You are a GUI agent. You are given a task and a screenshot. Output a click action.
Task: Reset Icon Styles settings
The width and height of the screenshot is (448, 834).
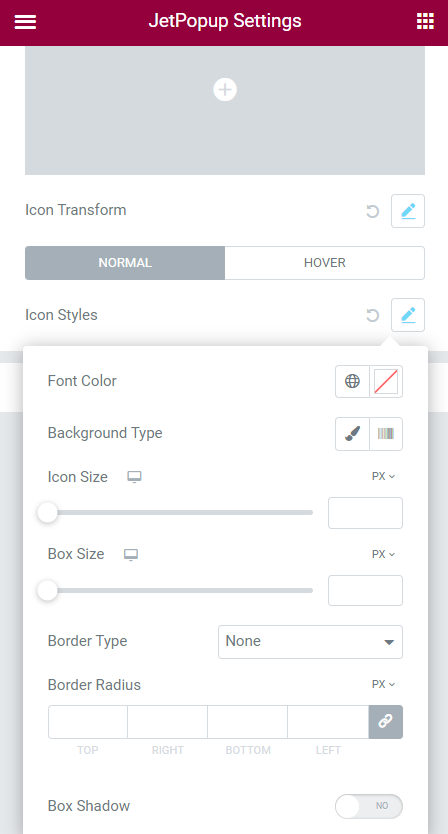[372, 315]
